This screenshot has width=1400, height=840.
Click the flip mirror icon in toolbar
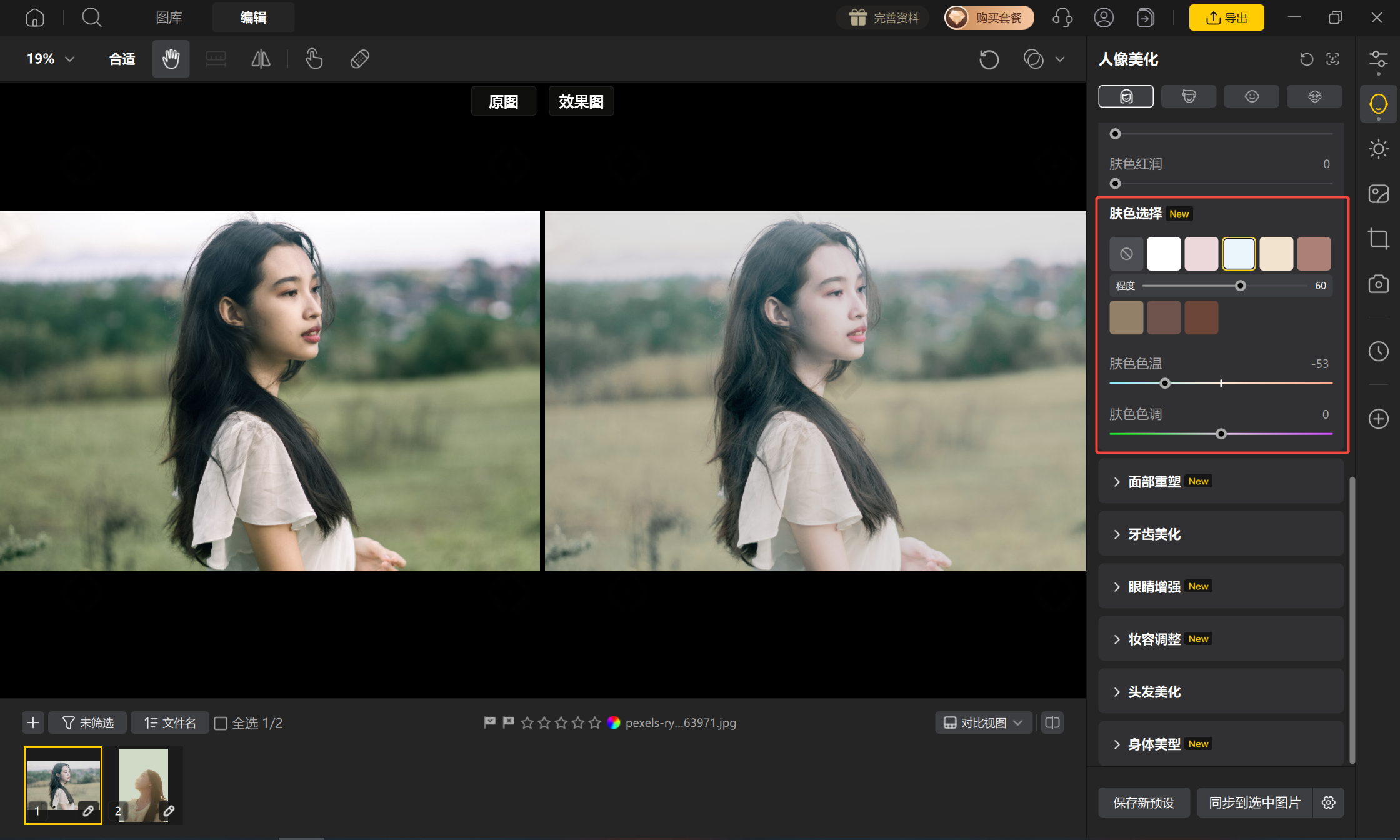point(261,59)
